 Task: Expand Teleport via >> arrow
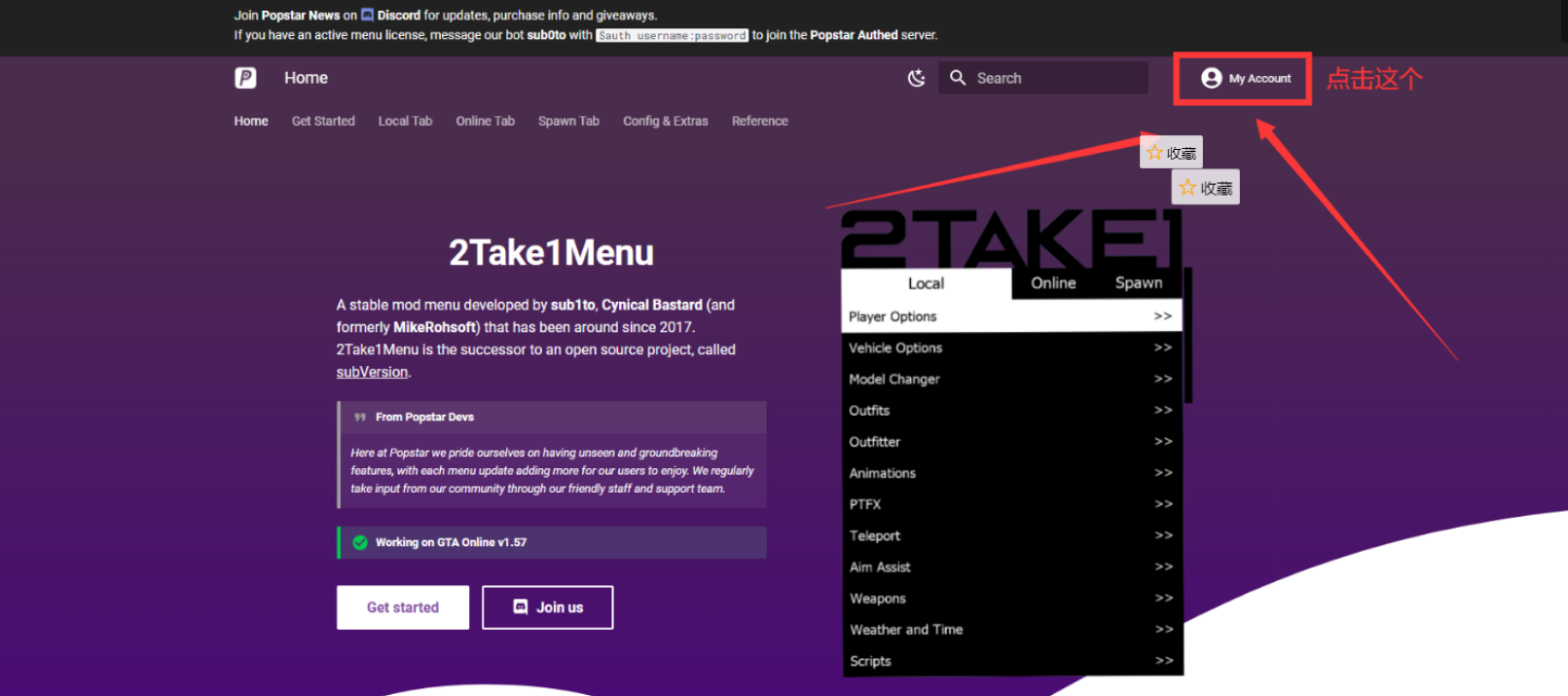1163,535
